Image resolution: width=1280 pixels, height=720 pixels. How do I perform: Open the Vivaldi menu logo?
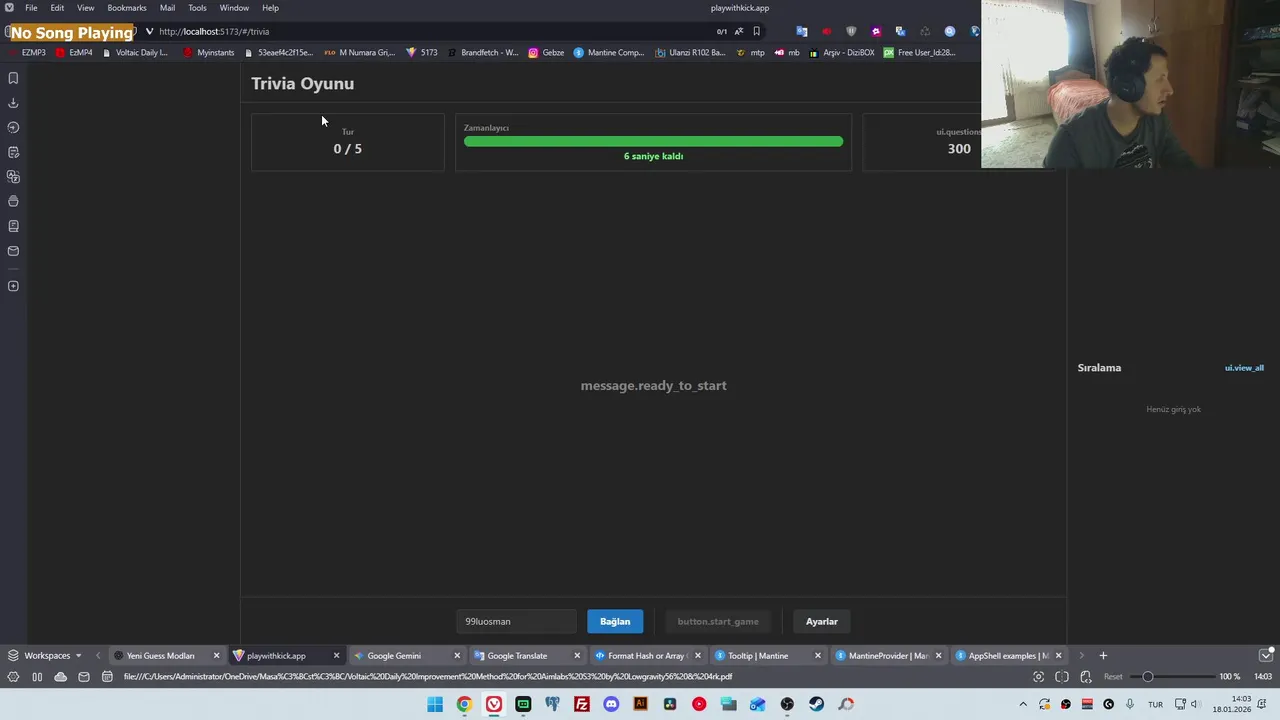click(x=9, y=8)
